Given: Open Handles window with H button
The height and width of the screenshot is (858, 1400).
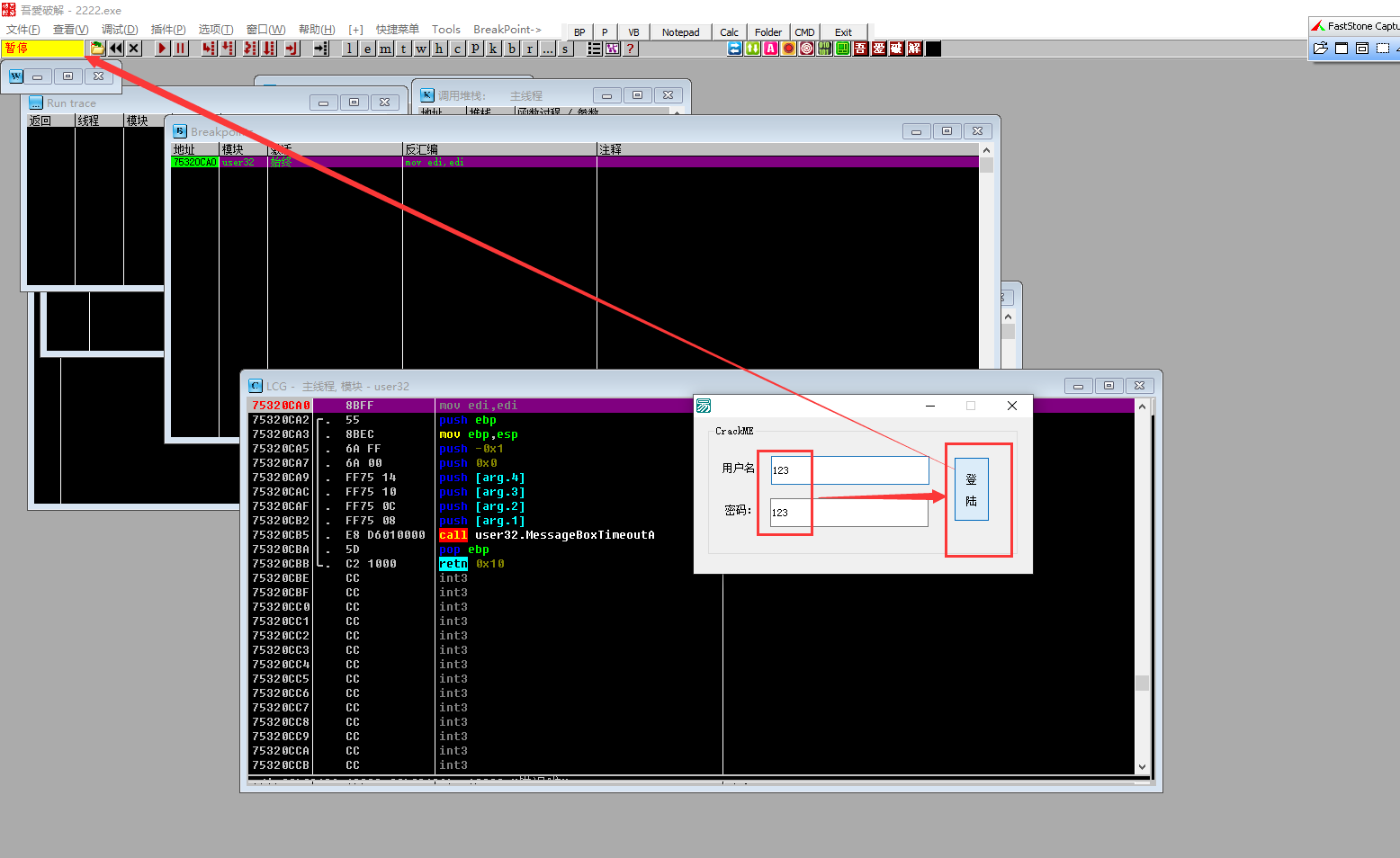Looking at the screenshot, I should pos(439,49).
